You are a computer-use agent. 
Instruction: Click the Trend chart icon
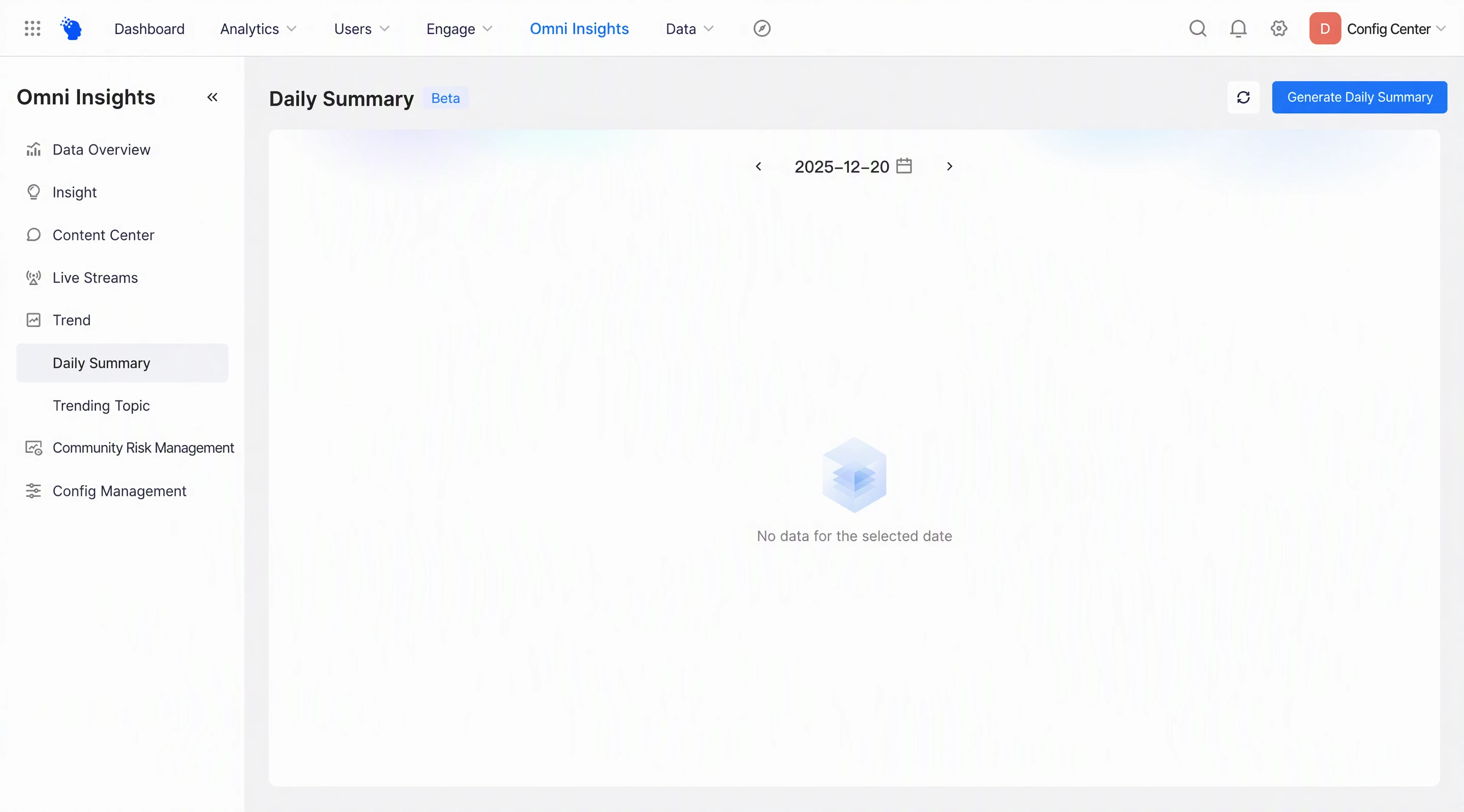34,320
